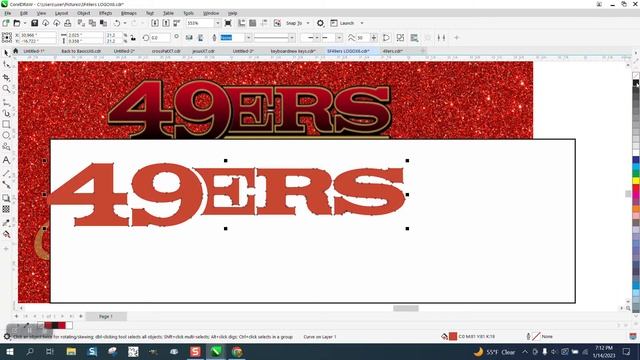
Task: Select the Text tool
Action: pyautogui.click(x=6, y=160)
